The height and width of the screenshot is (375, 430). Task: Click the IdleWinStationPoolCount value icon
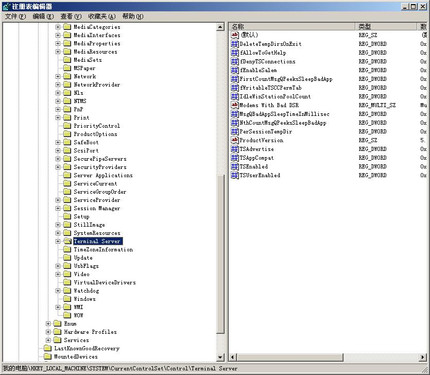[x=235, y=97]
